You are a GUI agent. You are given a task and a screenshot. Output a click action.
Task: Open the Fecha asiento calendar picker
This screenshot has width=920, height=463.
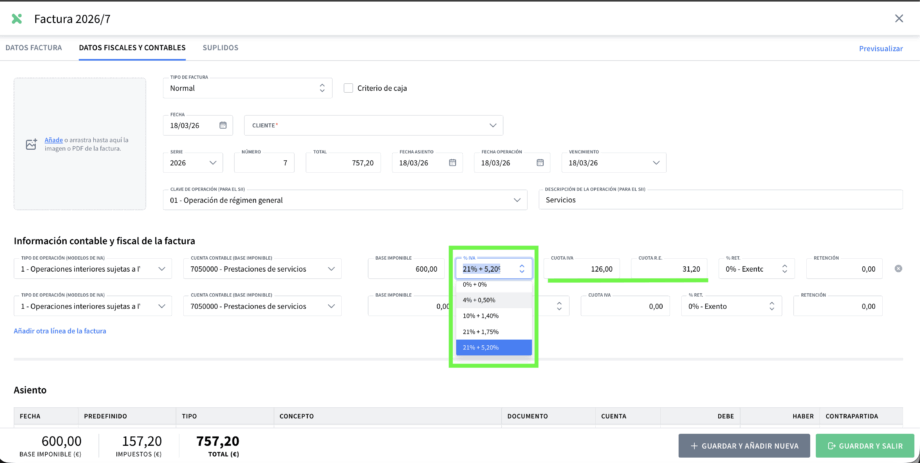(453, 162)
